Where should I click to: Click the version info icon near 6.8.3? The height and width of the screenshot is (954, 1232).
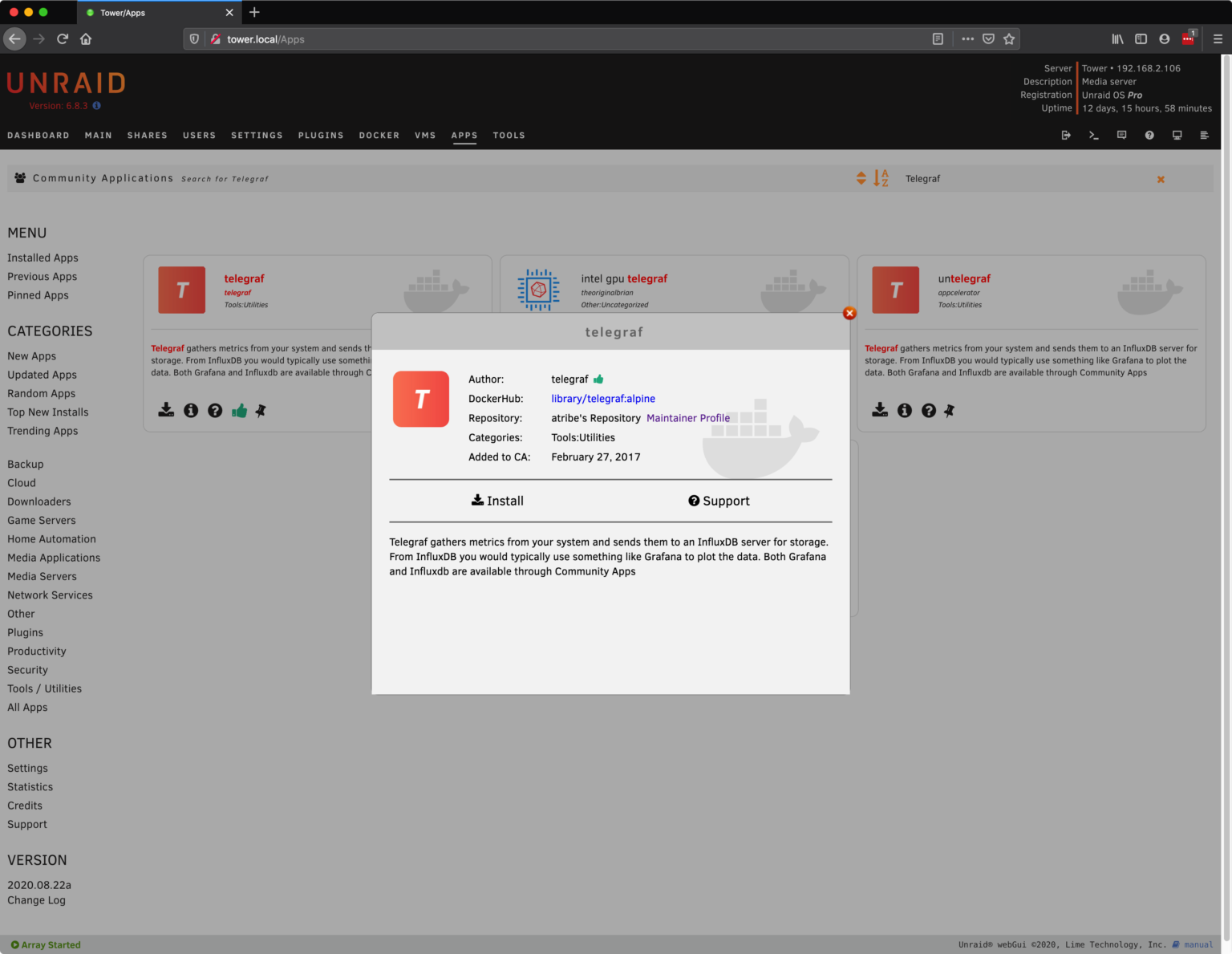click(97, 106)
